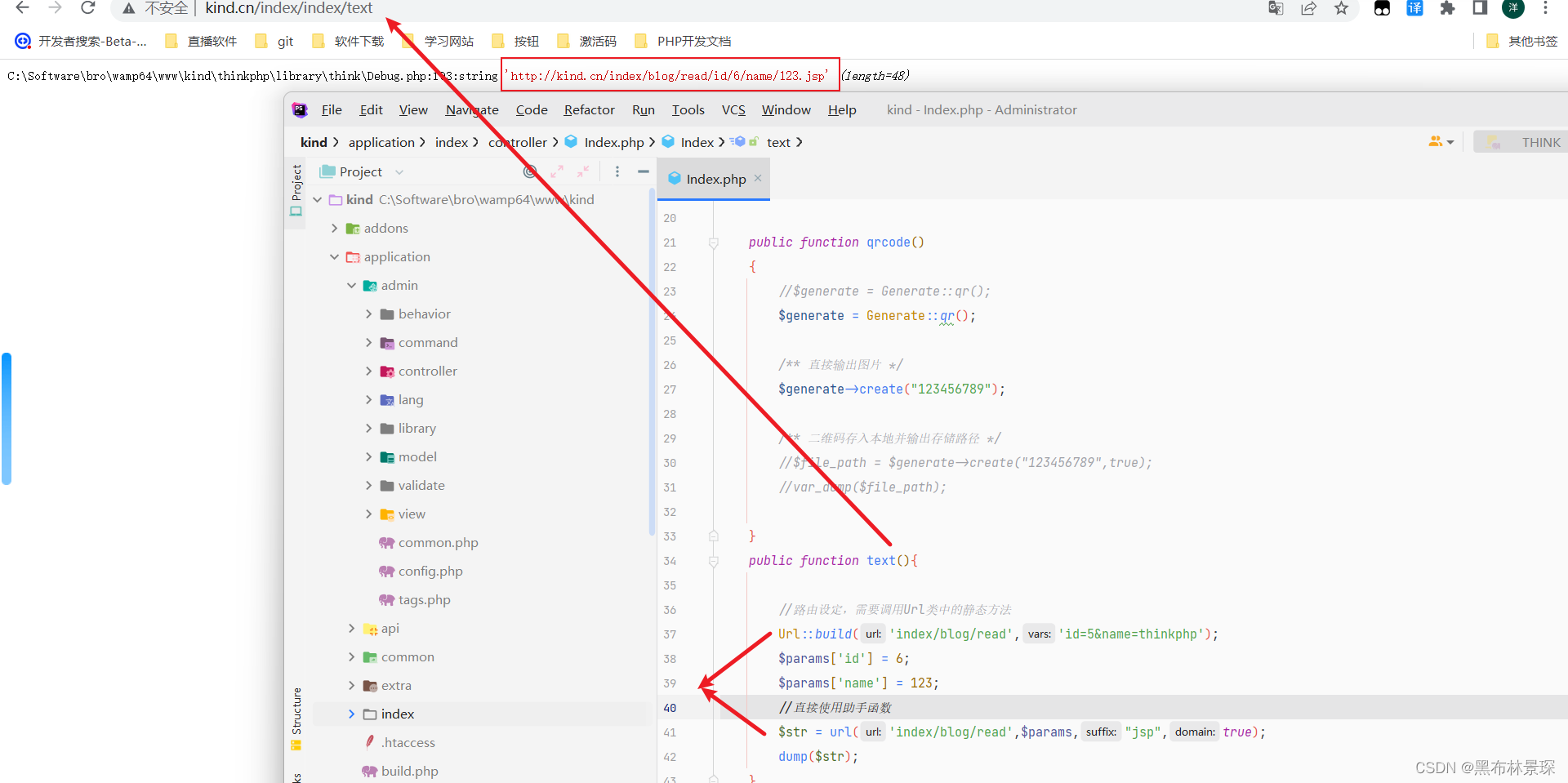This screenshot has width=1568, height=783.
Task: Select common.php in the tree
Action: tap(429, 543)
